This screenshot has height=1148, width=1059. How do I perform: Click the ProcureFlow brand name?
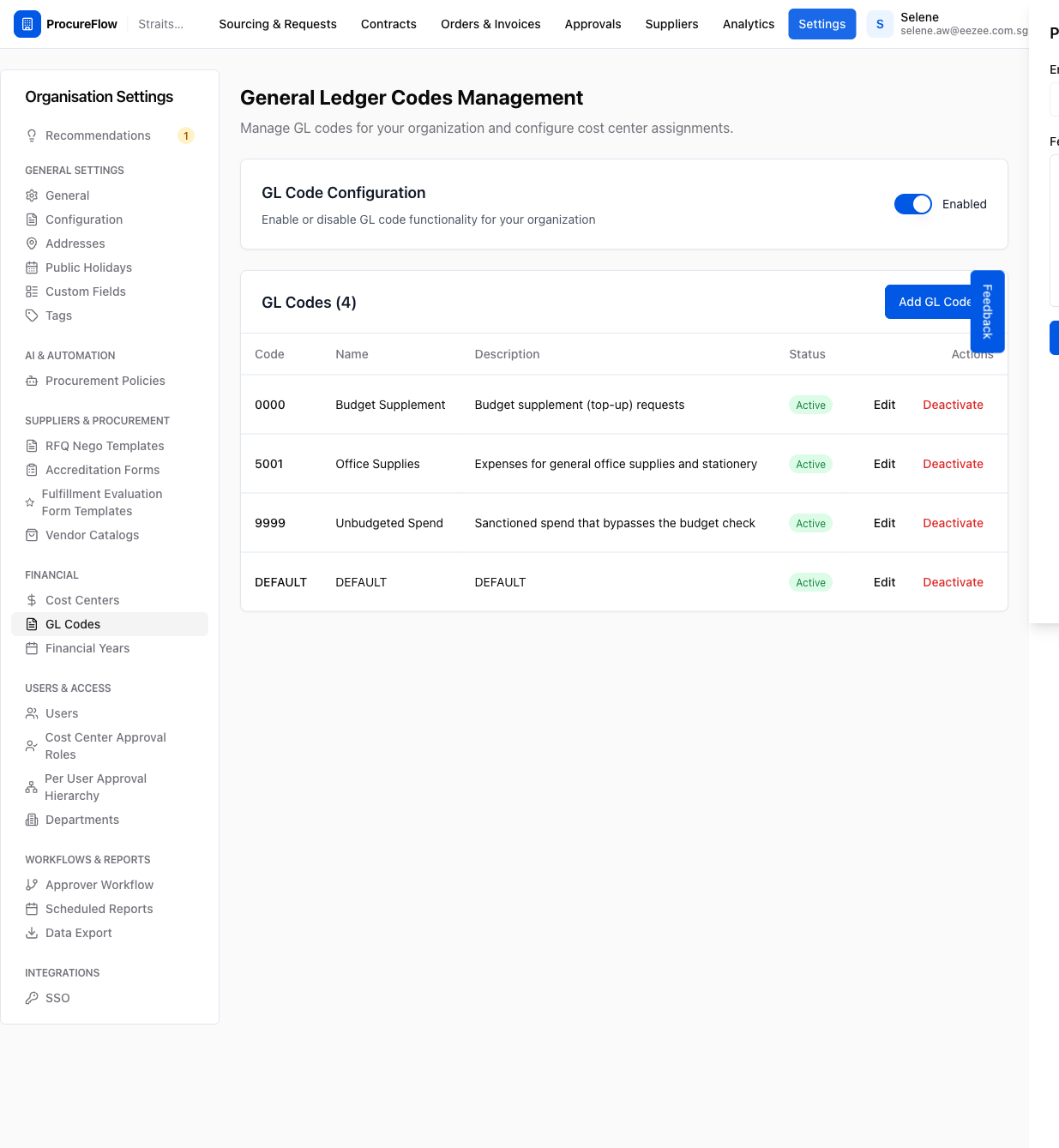tap(81, 24)
